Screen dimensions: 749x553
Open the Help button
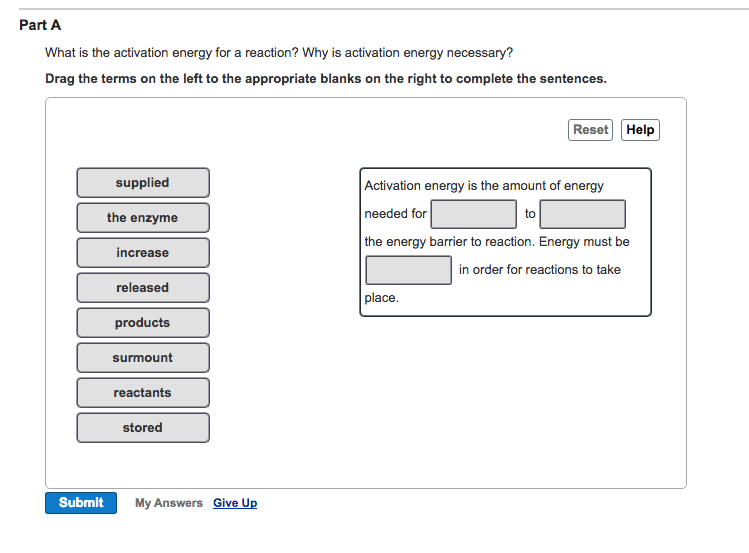pos(640,130)
